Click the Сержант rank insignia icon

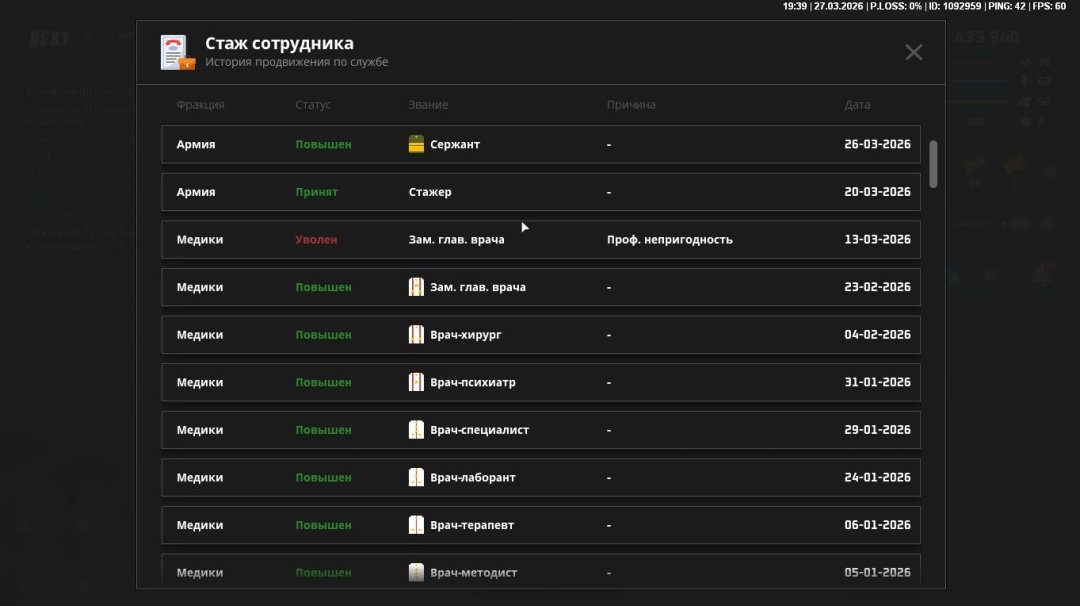(417, 144)
